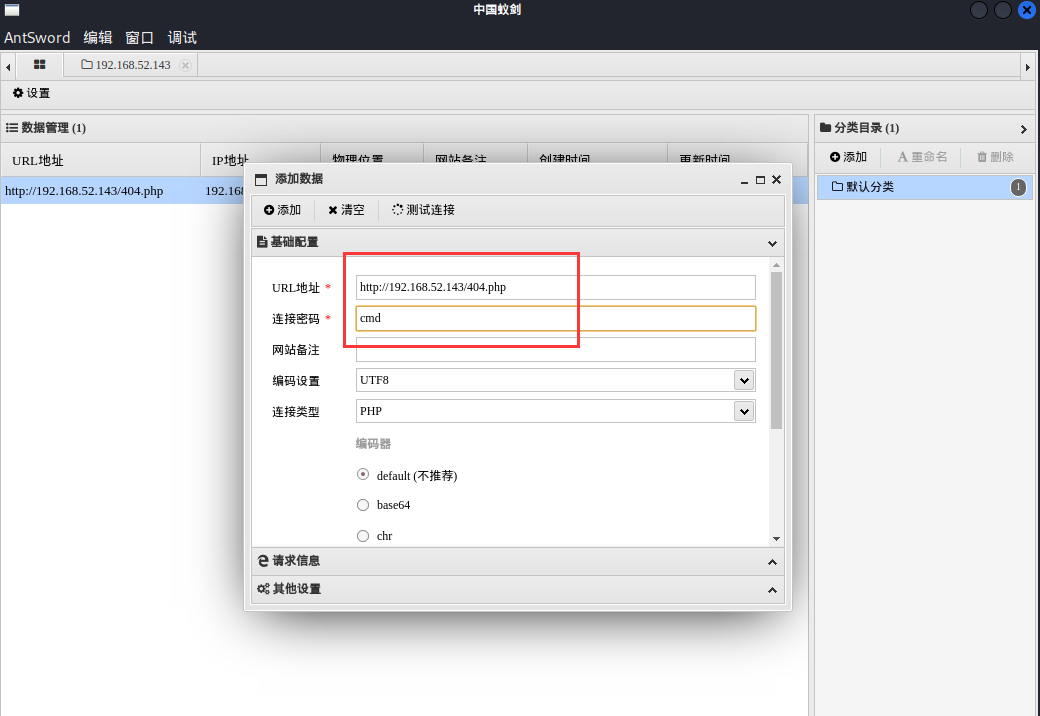Click the 默认分类 count badge
Image resolution: width=1040 pixels, height=716 pixels.
[x=1018, y=187]
